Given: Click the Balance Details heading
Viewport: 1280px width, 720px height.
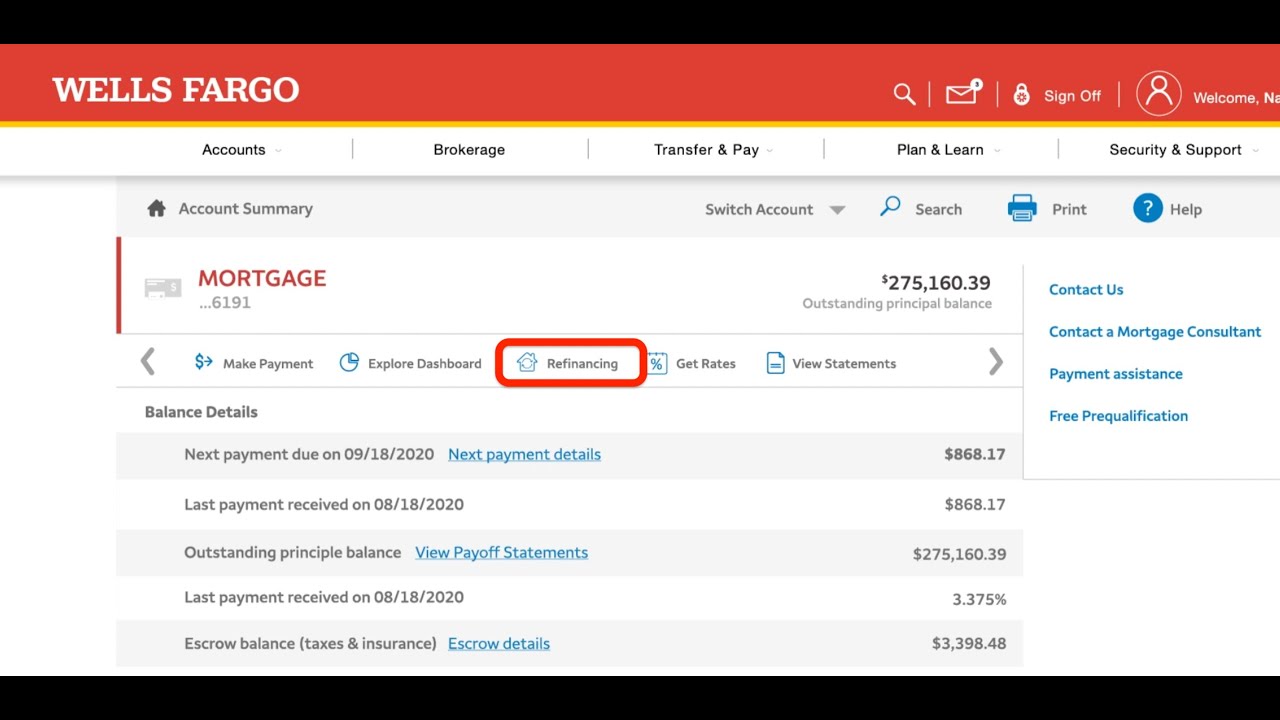Looking at the screenshot, I should pos(201,412).
